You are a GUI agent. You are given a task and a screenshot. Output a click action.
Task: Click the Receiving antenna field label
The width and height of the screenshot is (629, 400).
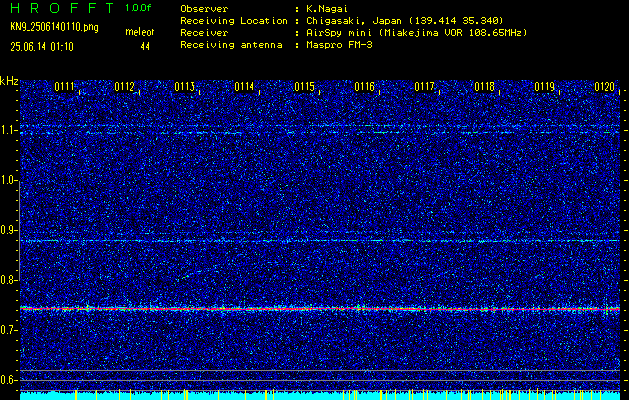click(231, 45)
